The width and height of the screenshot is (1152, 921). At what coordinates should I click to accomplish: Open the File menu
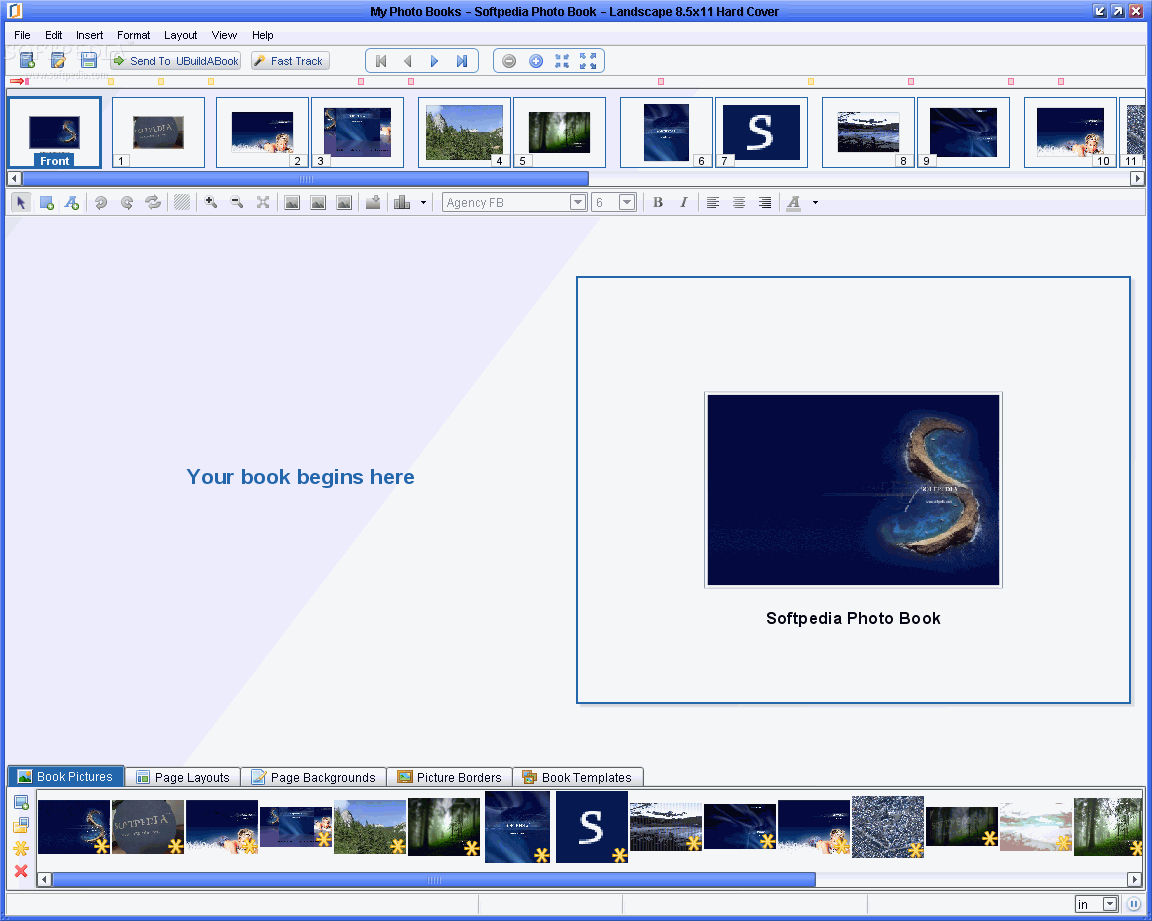22,35
